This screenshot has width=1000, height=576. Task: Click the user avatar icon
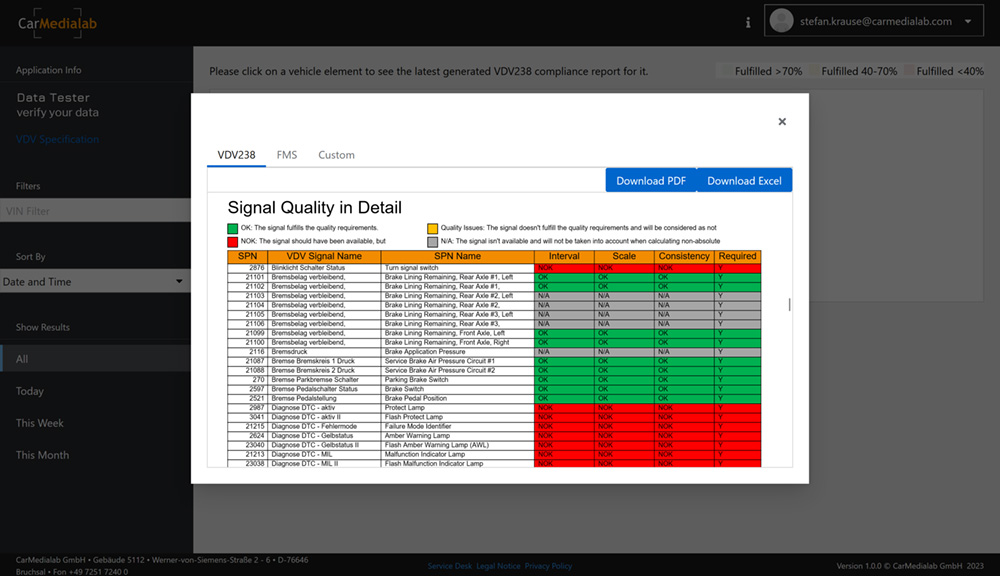[781, 21]
